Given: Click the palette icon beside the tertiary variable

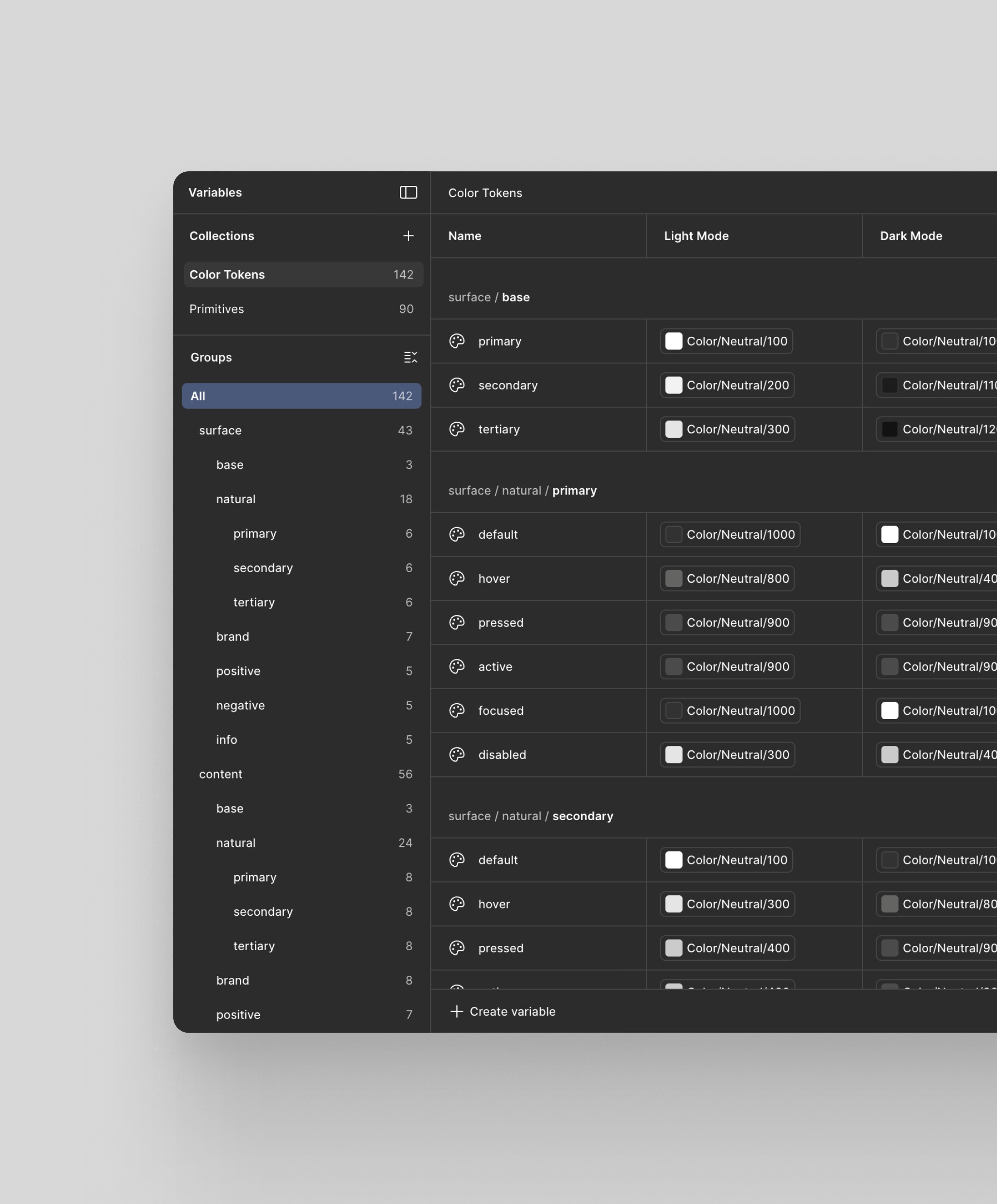Looking at the screenshot, I should 457,429.
